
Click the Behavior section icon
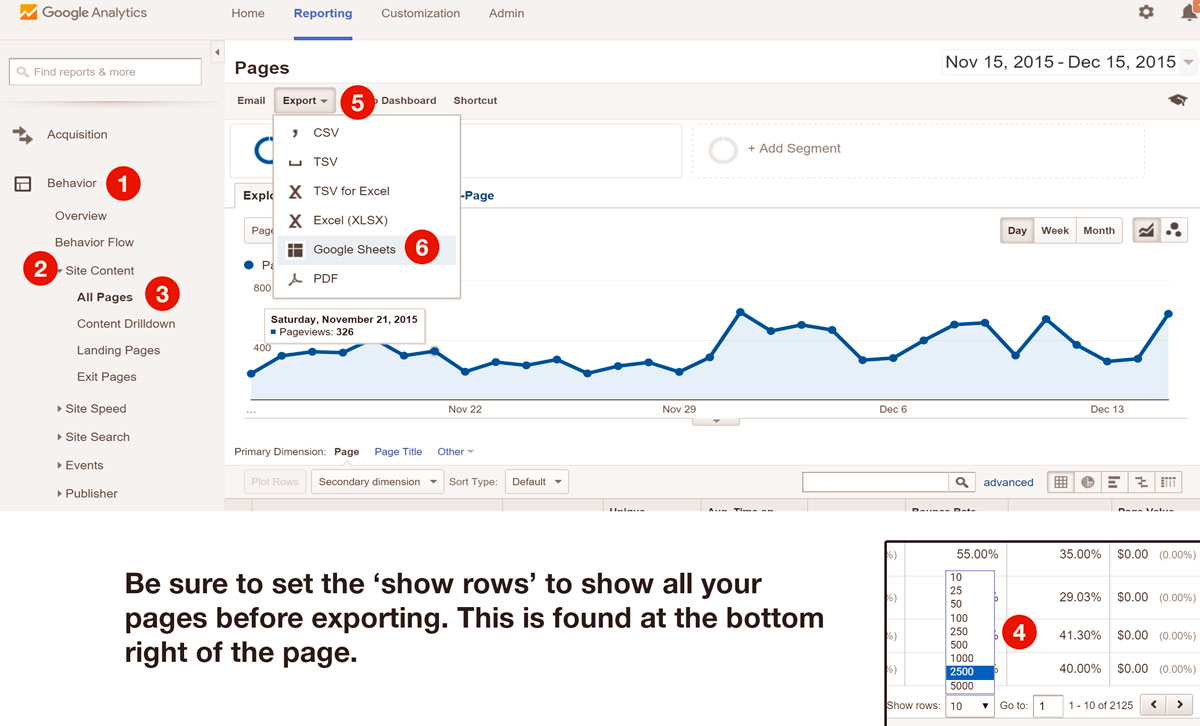[x=22, y=184]
